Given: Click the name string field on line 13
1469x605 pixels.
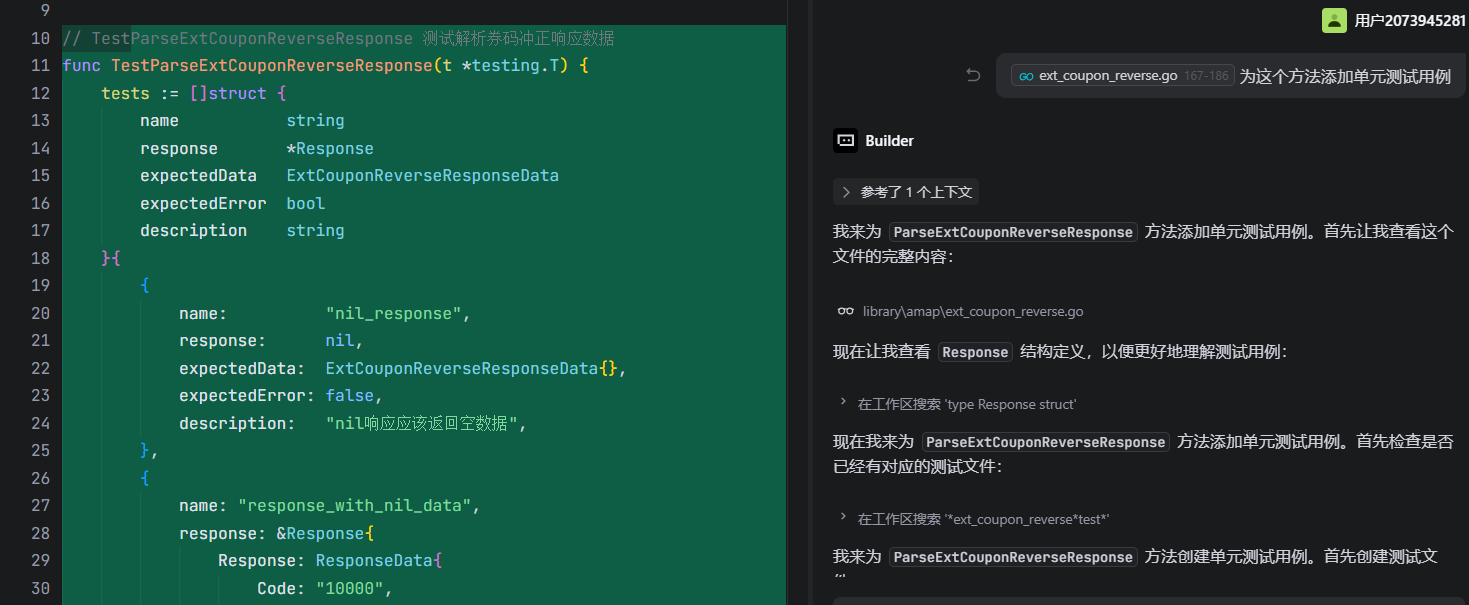Looking at the screenshot, I should click(242, 121).
